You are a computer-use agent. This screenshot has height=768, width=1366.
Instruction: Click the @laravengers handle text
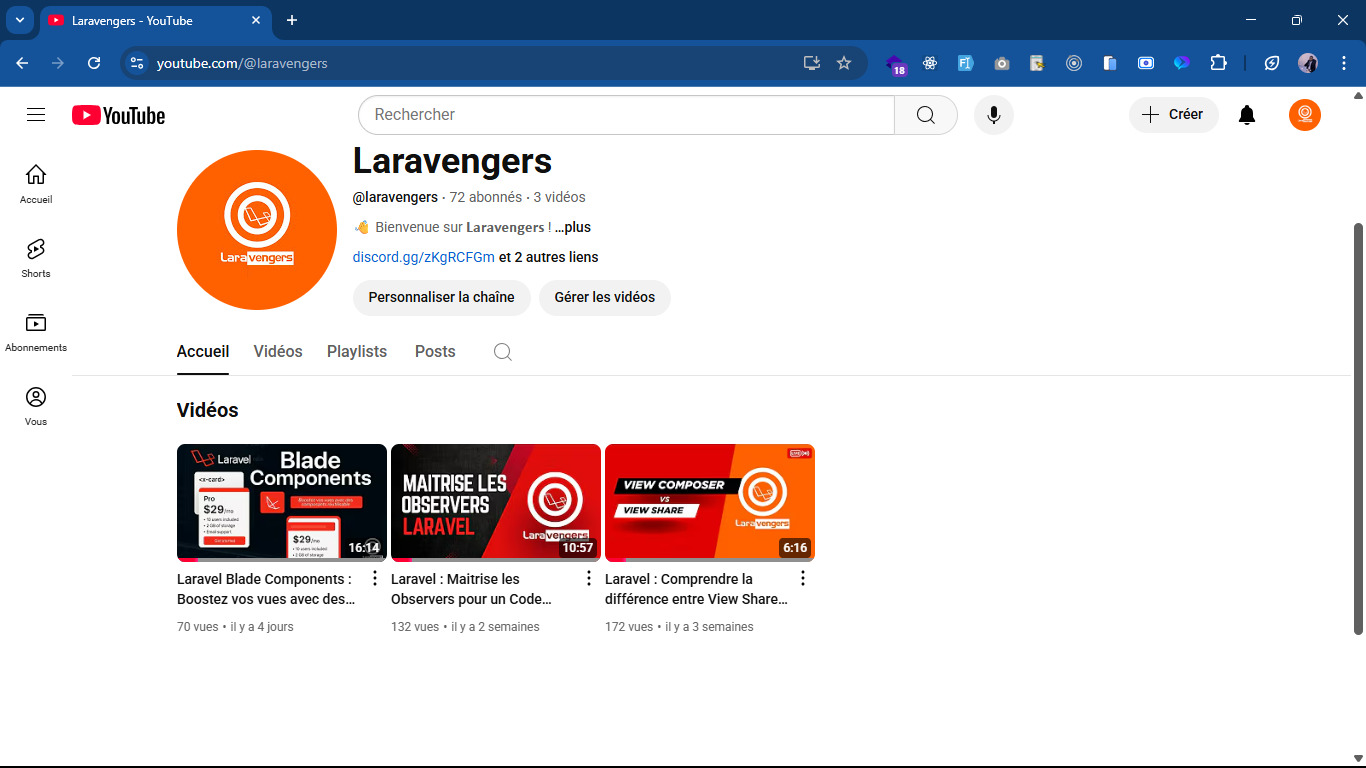pos(395,197)
